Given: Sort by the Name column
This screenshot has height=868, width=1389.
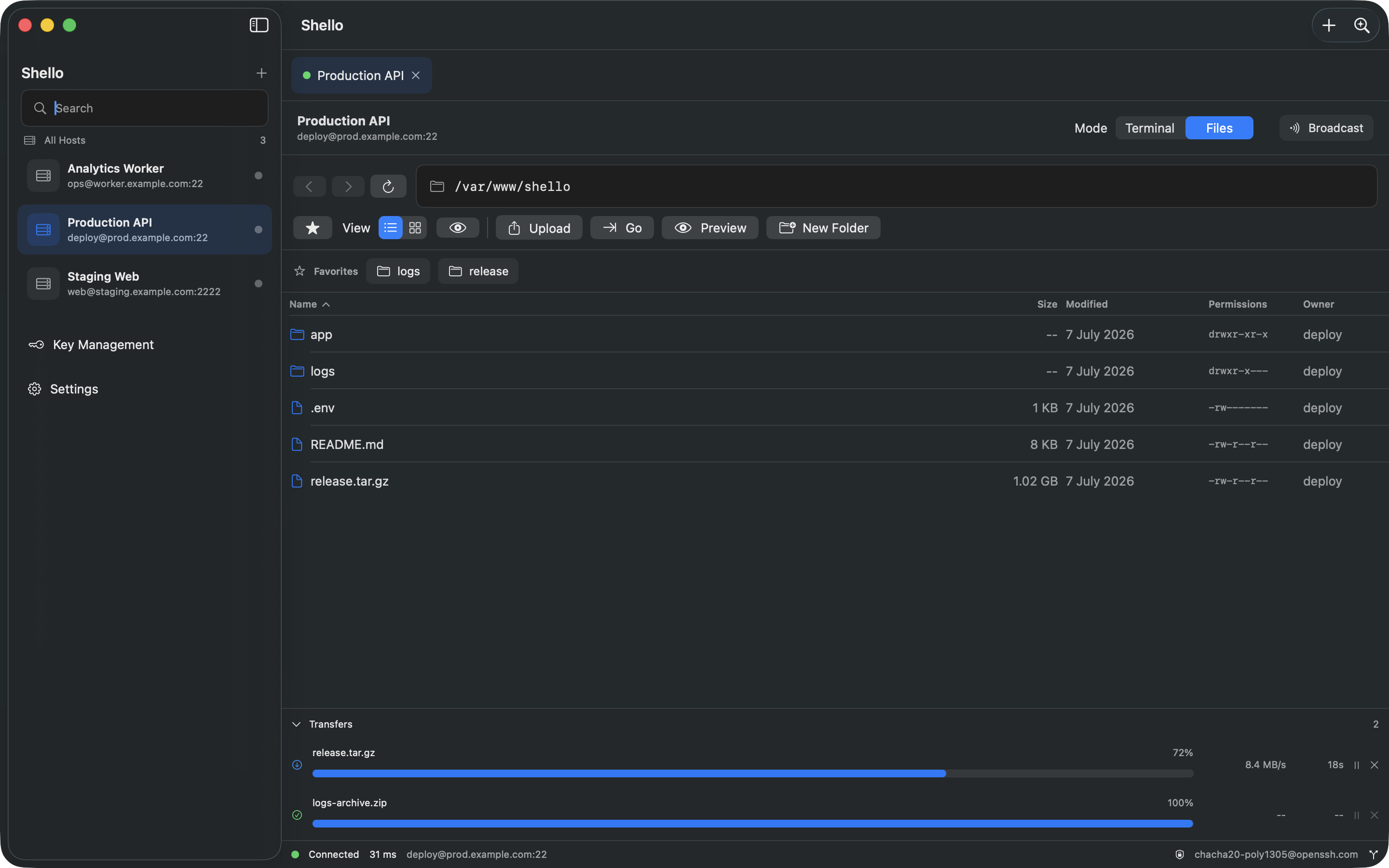Looking at the screenshot, I should 309,304.
